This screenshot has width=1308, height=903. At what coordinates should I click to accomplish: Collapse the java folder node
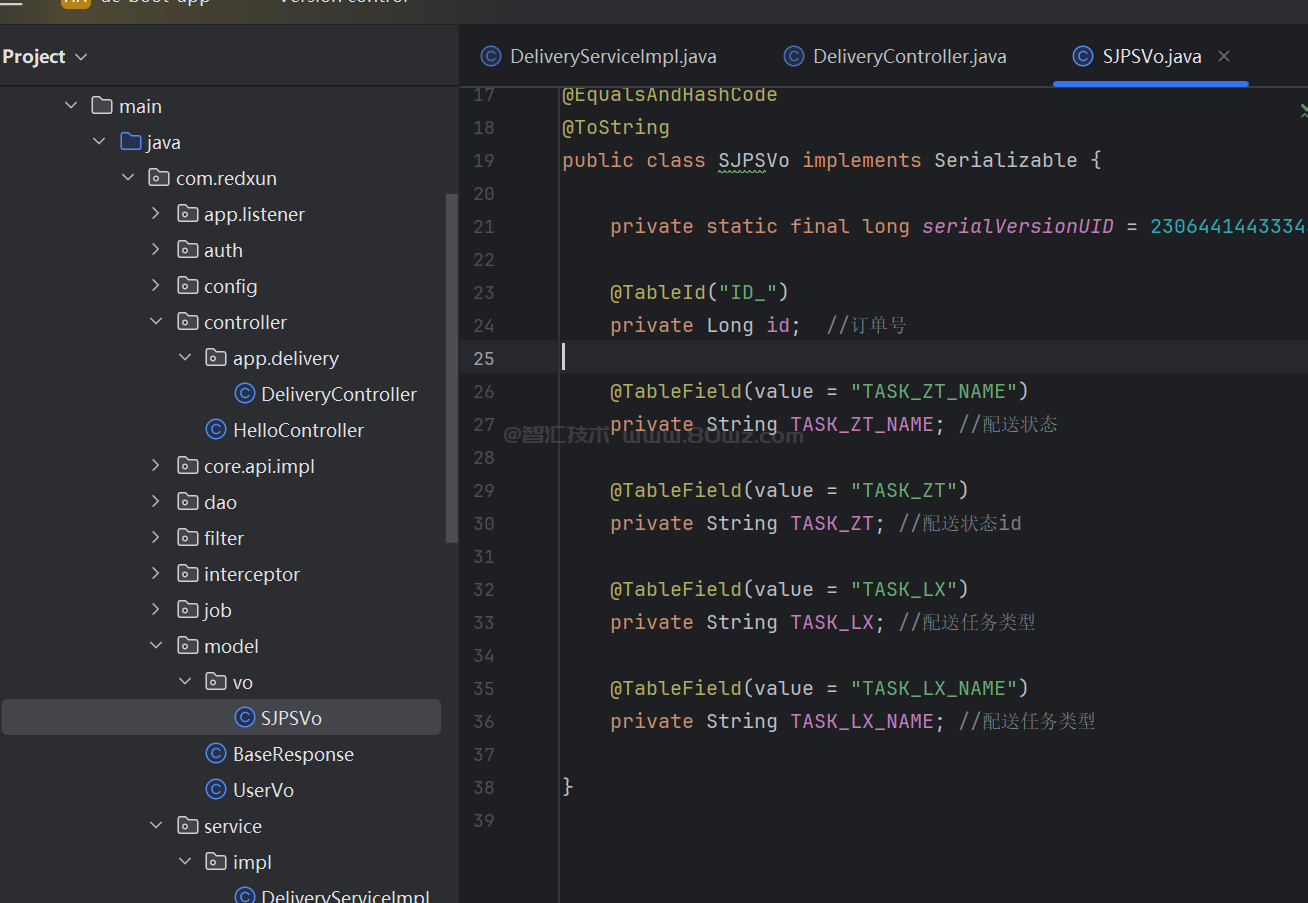(99, 142)
